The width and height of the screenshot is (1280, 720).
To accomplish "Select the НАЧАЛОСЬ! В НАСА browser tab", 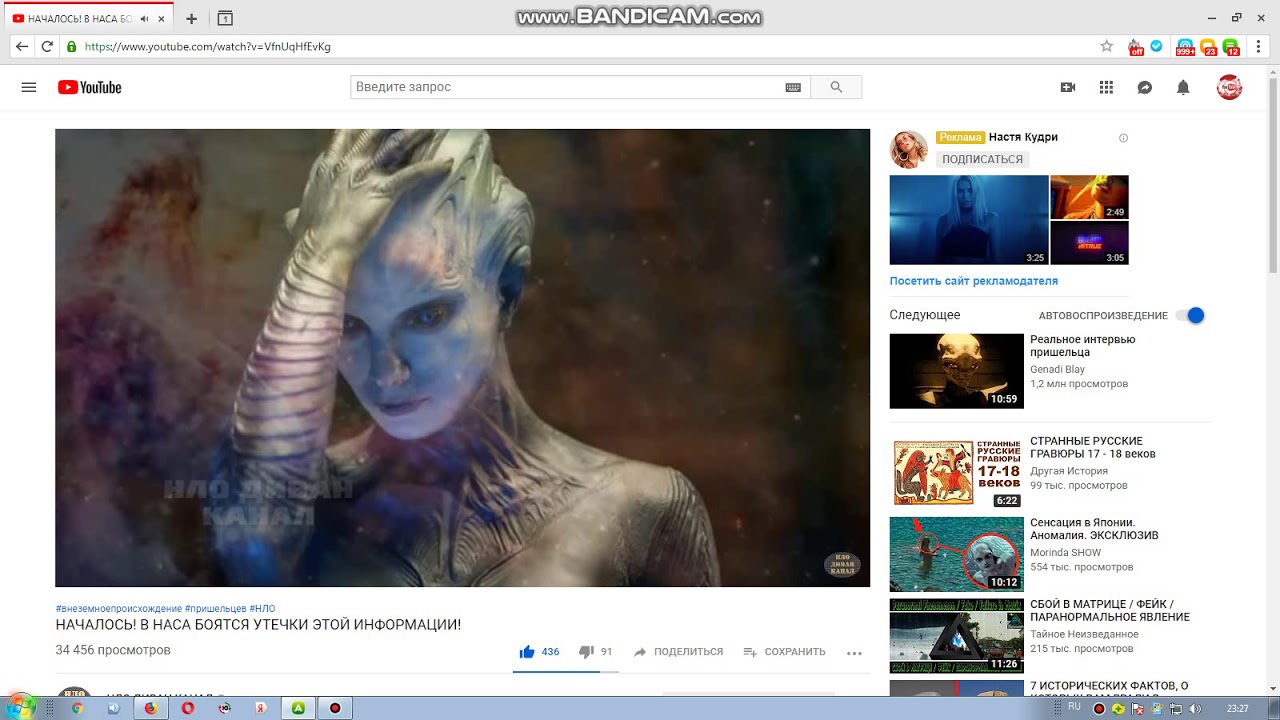I will coord(88,18).
